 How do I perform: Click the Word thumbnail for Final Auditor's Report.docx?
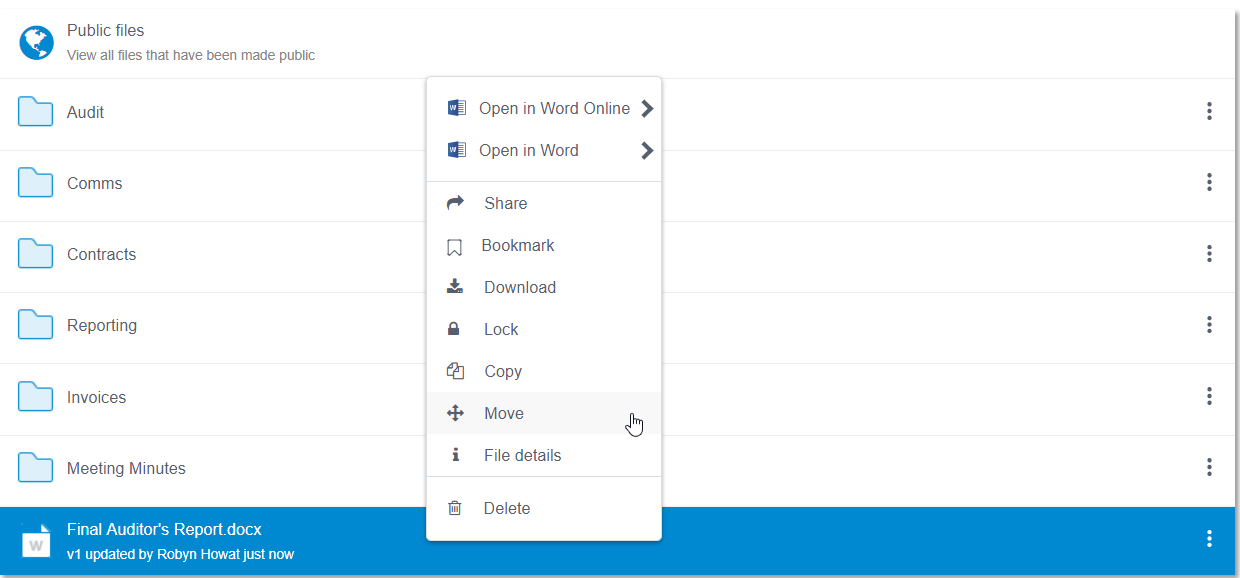(x=36, y=540)
